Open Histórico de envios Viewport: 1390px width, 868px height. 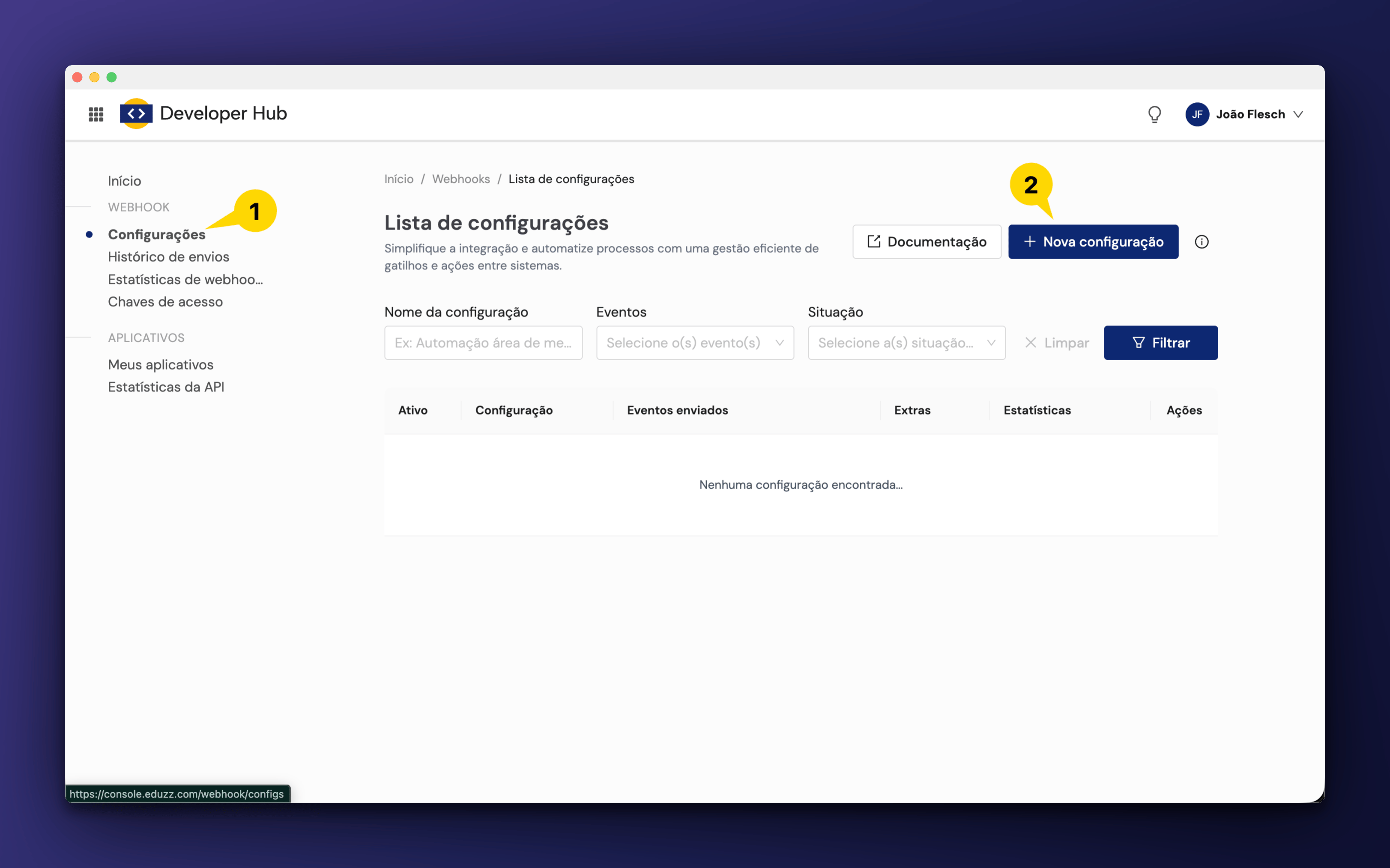[x=169, y=257]
